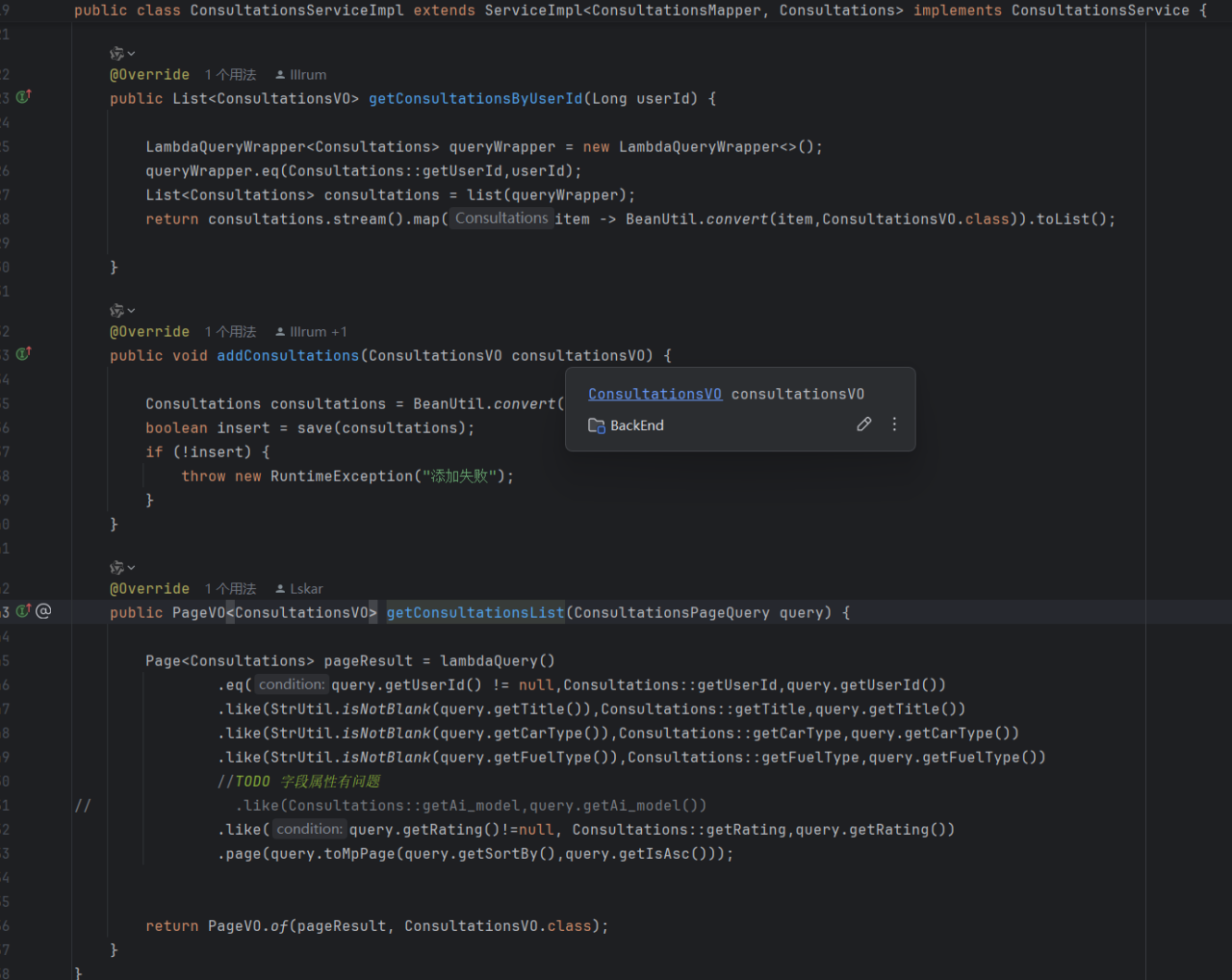Click class name ConsultationsServiceImpl
This screenshot has width=1232, height=980.
click(297, 11)
